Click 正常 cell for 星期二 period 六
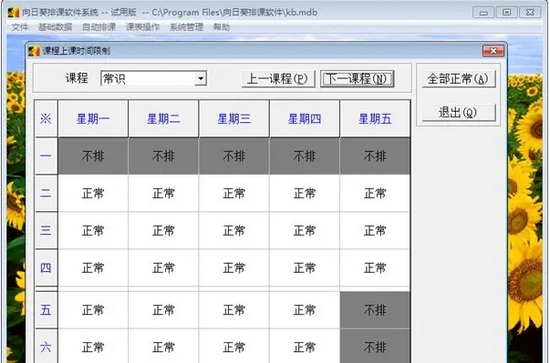550x363 pixels. (163, 347)
